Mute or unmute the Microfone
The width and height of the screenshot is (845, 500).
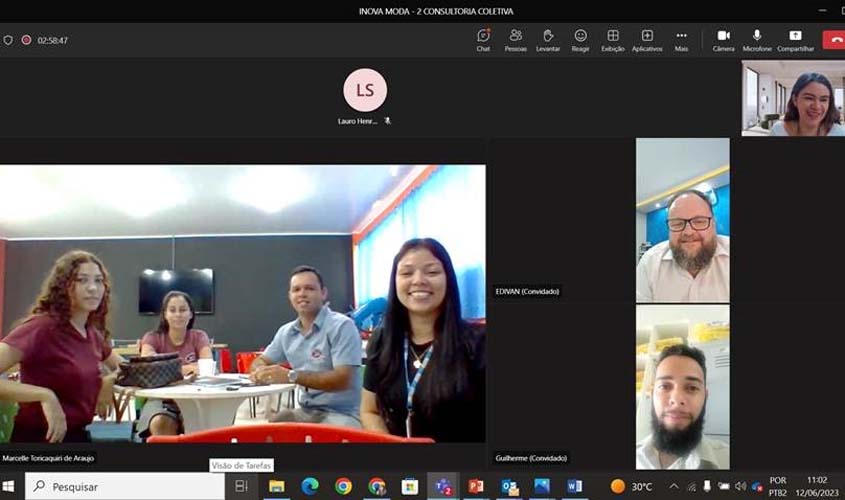coord(757,39)
